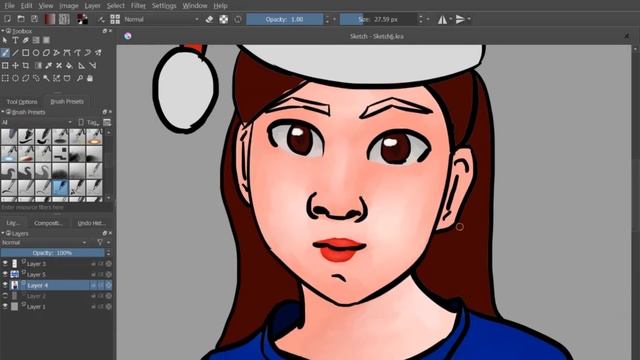
Task: Hide Layer 5 with eye icon
Action: pyautogui.click(x=5, y=274)
